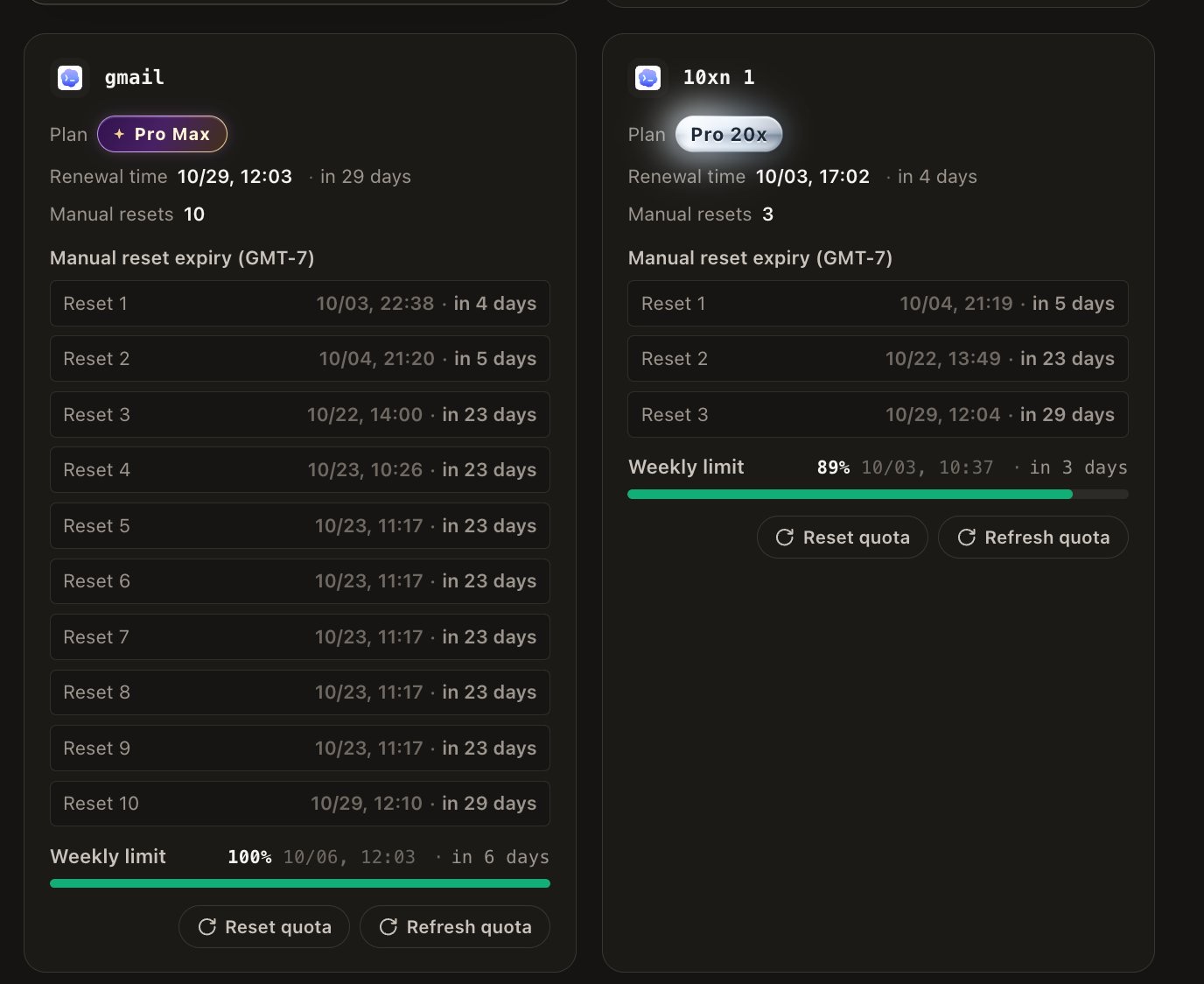Viewport: 1204px width, 984px height.
Task: Select Reset 1 row expiring 10/04, 21:19
Action: tap(878, 303)
